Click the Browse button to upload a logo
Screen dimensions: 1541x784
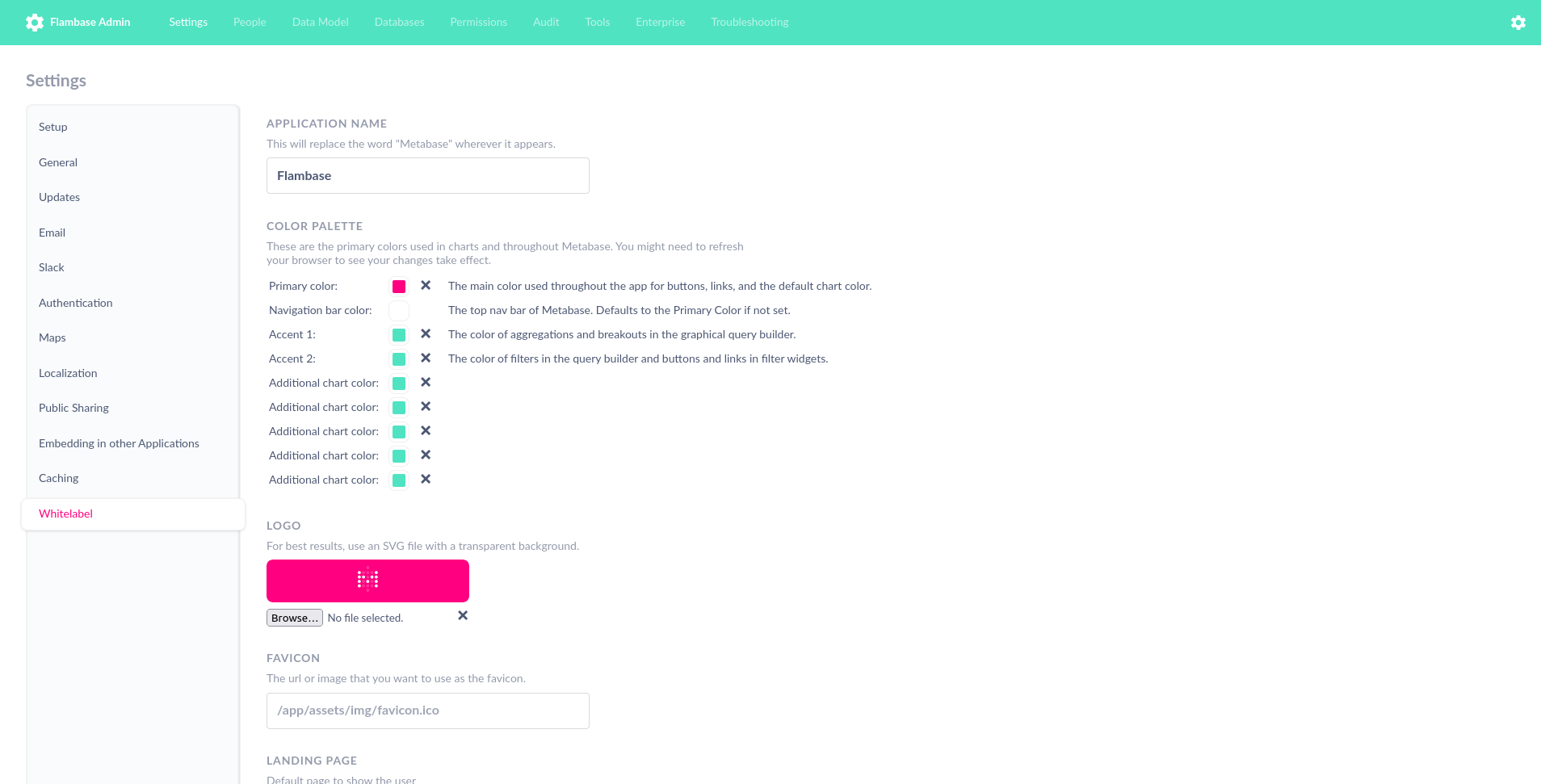click(294, 617)
